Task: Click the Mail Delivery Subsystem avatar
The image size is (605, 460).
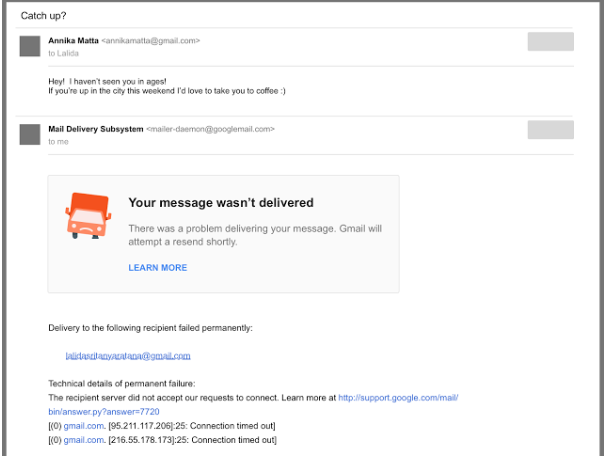Action: point(30,134)
